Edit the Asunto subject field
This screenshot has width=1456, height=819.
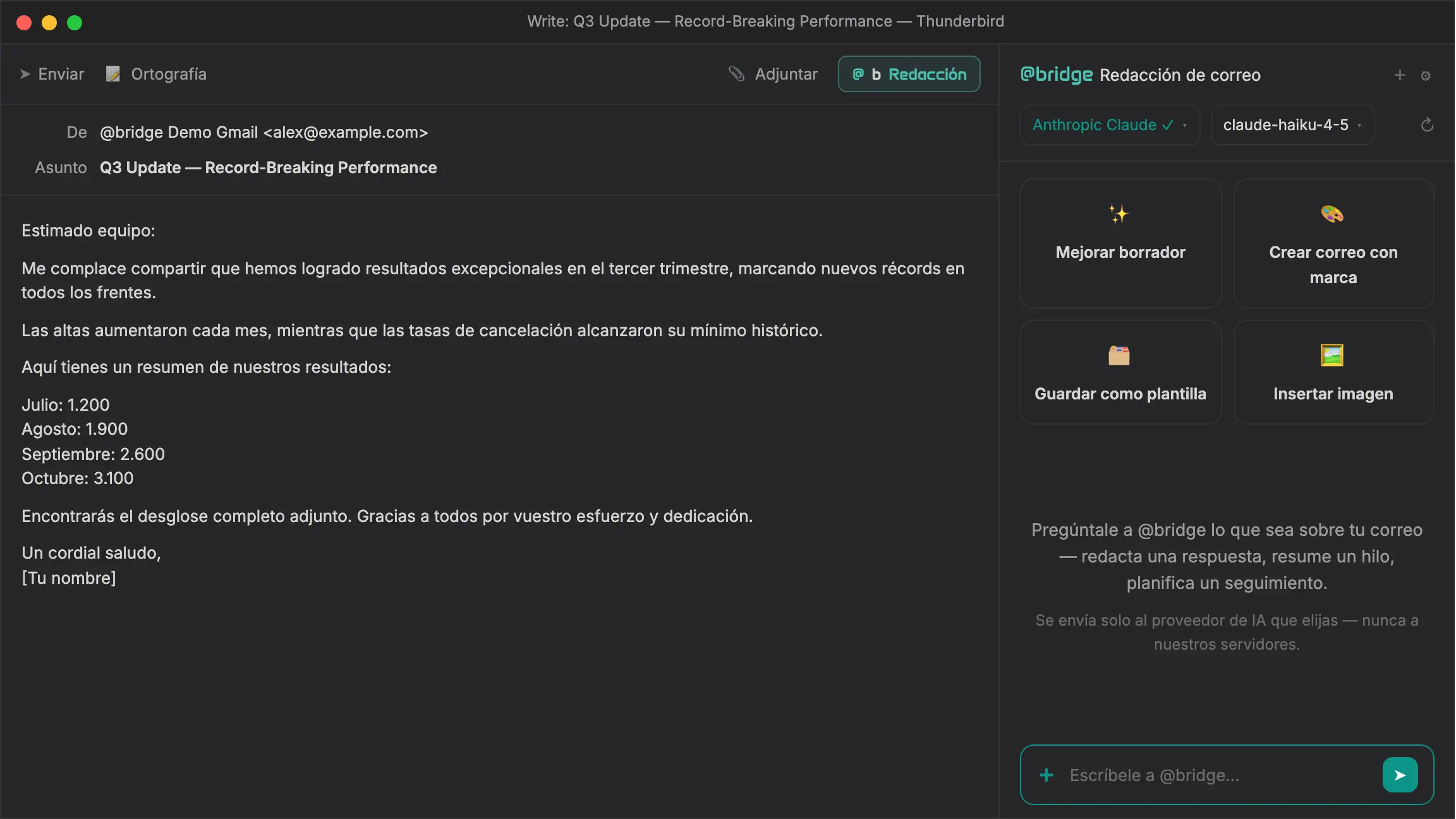(269, 167)
